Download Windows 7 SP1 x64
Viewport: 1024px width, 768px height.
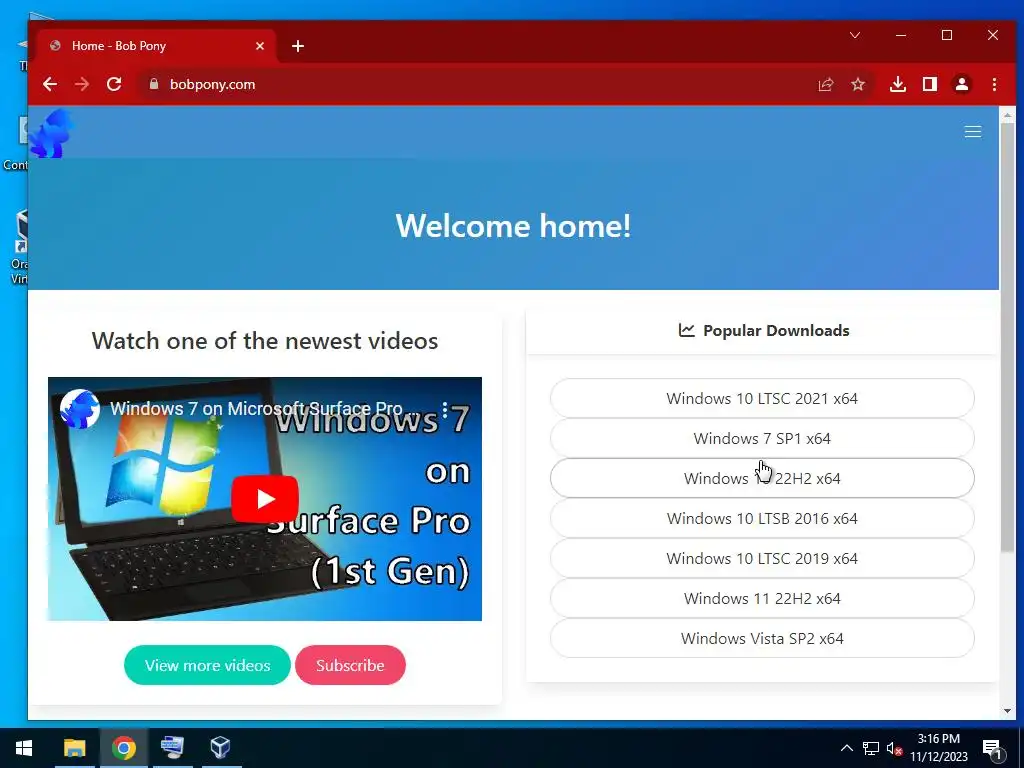[762, 438]
